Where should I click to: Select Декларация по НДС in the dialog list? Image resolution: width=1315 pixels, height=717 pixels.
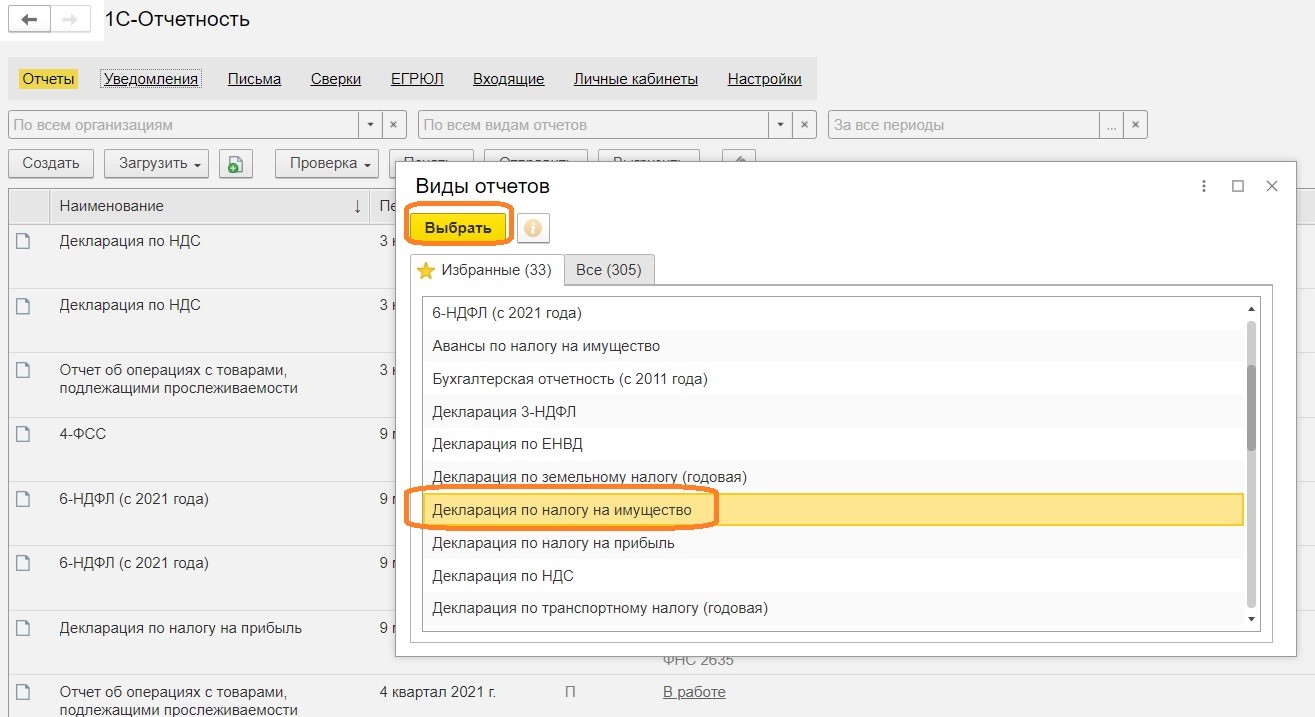[833, 576]
